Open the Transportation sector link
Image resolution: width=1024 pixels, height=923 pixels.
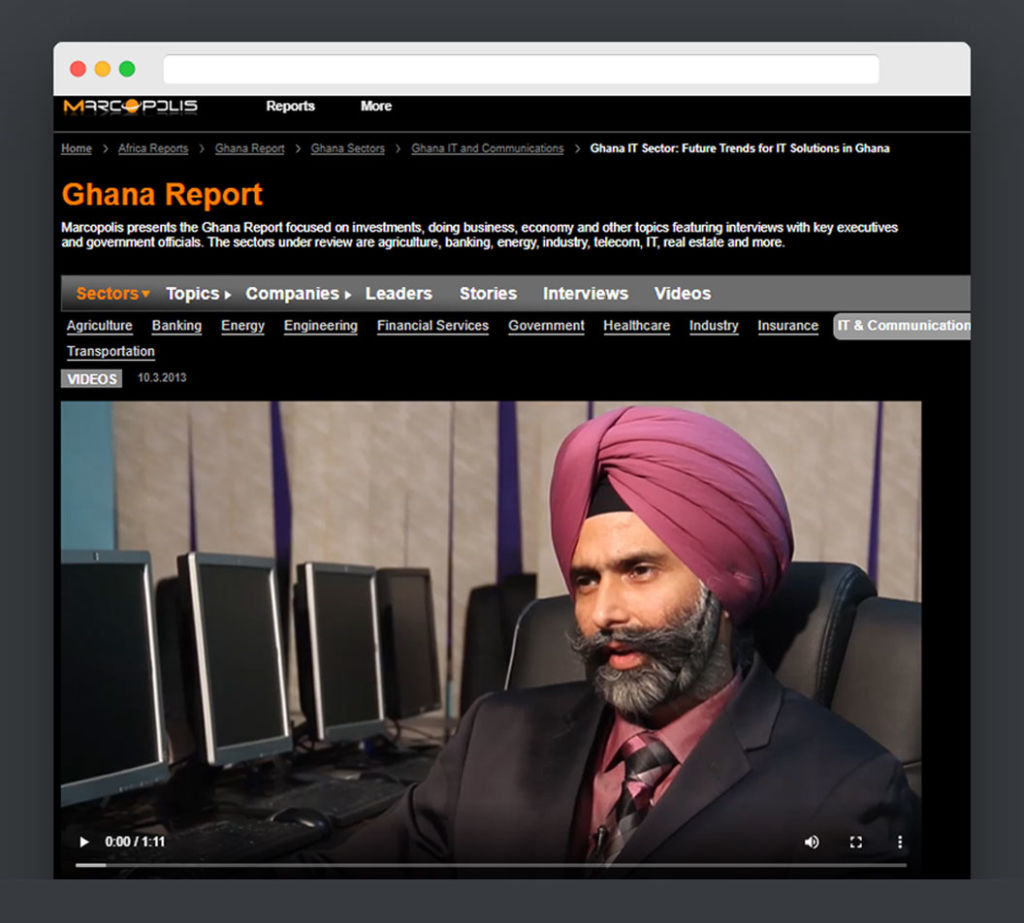[110, 351]
